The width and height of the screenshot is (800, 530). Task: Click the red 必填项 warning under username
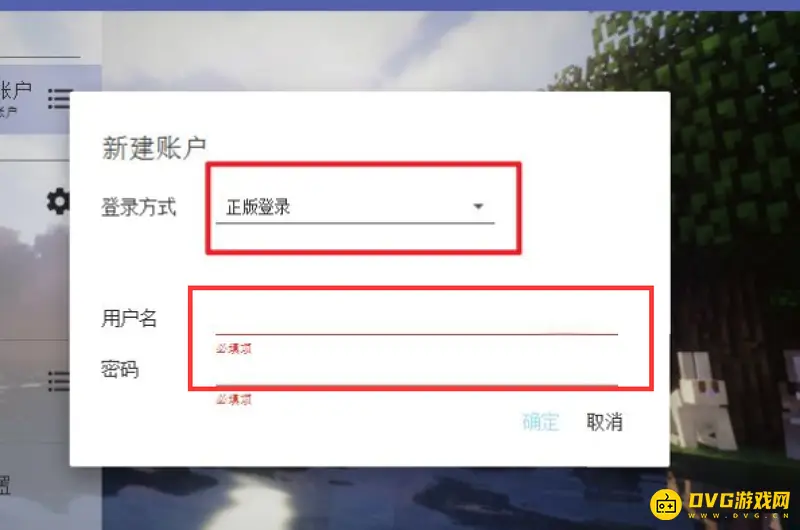pos(234,348)
